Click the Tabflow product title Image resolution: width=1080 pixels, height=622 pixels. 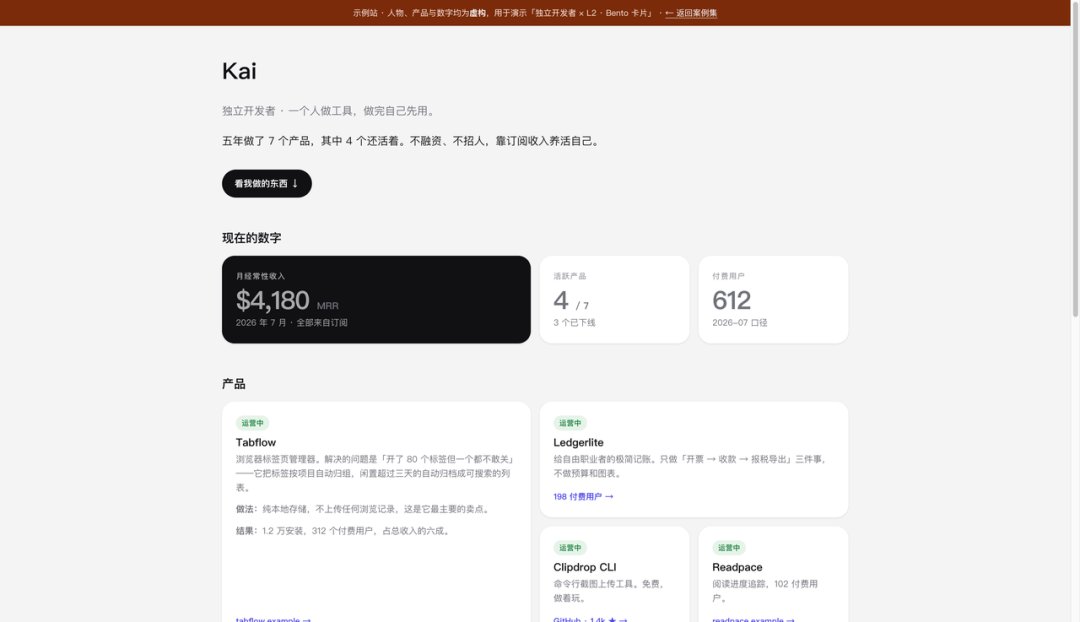pos(256,442)
